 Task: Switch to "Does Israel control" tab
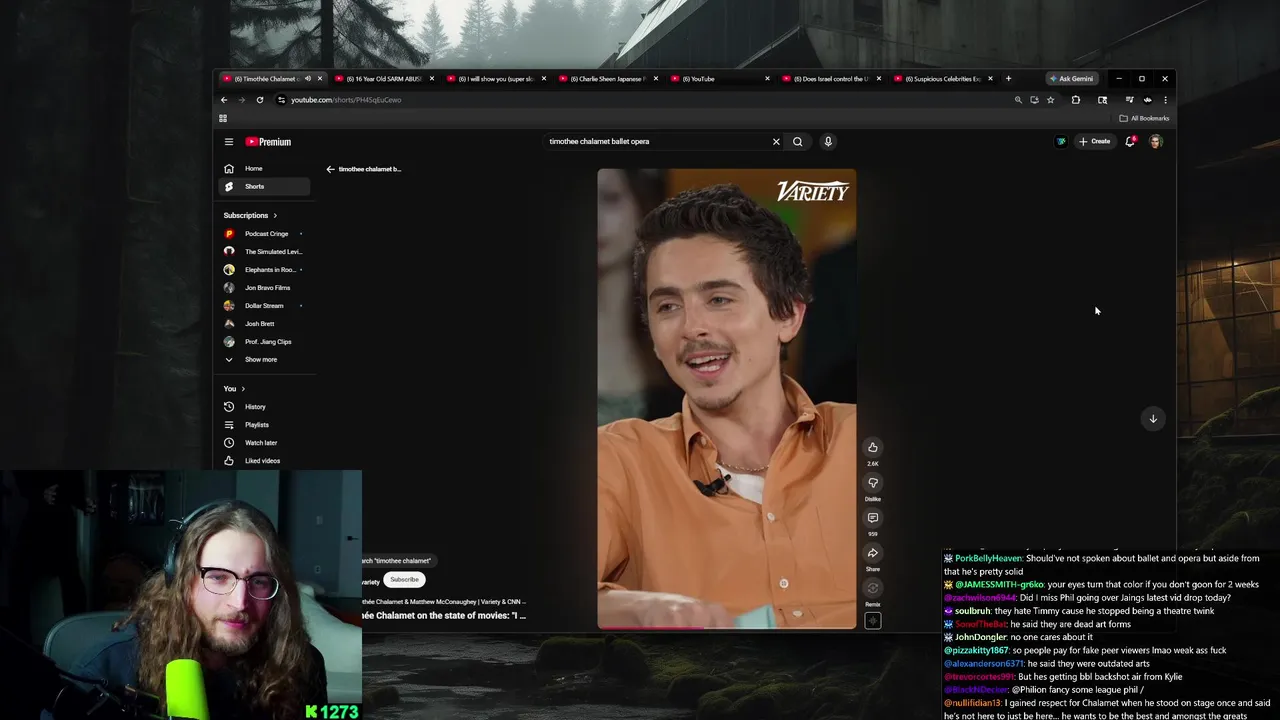coord(832,79)
